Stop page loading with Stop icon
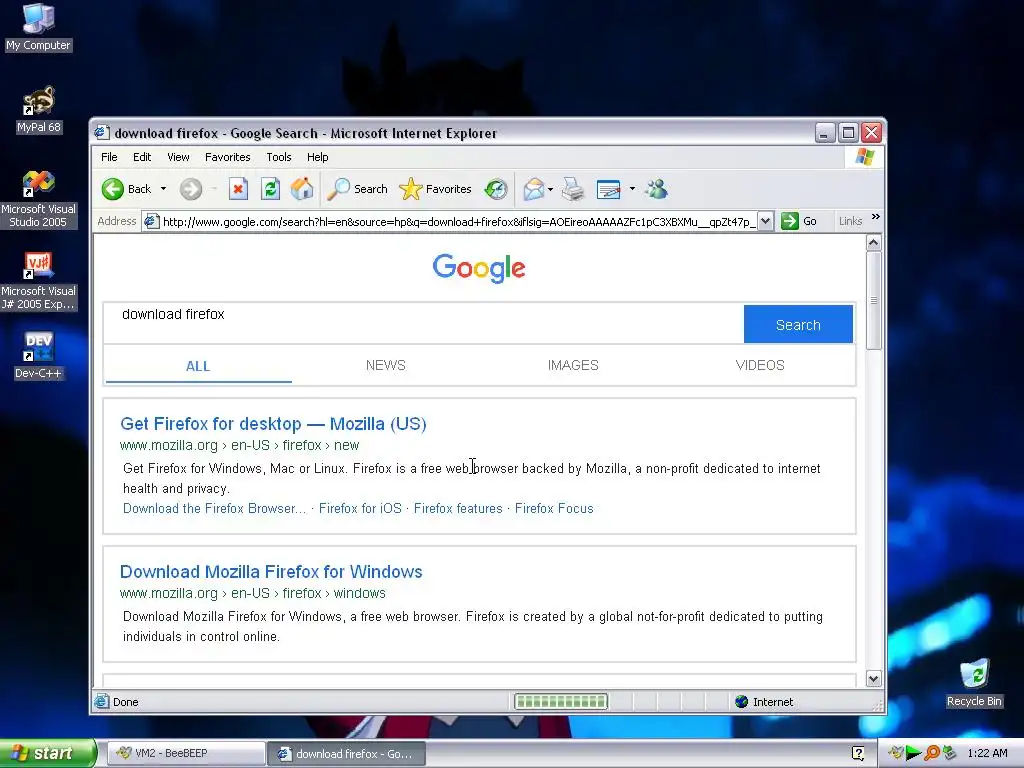This screenshot has width=1024, height=768. pos(238,189)
